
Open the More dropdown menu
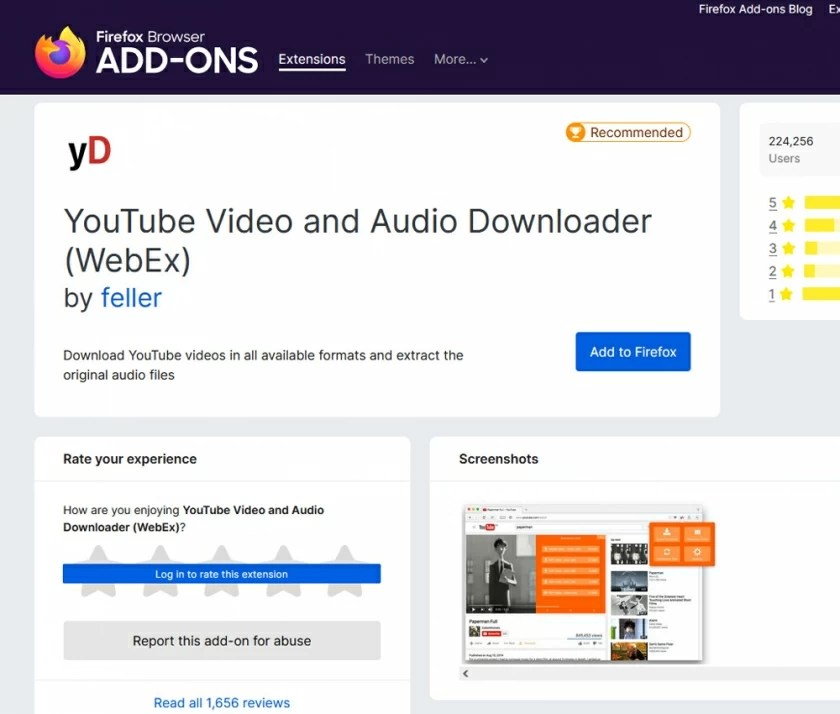coord(460,59)
